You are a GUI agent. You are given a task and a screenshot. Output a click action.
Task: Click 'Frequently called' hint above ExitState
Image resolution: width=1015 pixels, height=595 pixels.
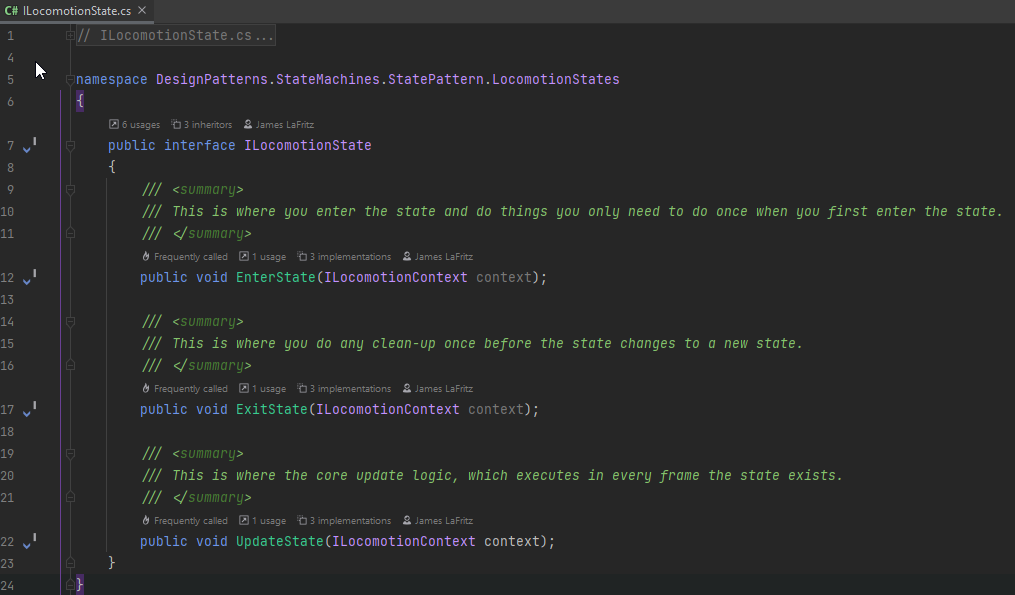(x=184, y=388)
